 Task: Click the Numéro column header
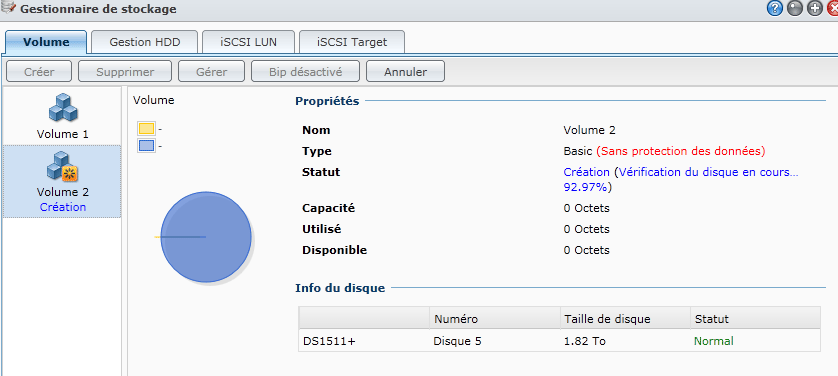[x=494, y=319]
